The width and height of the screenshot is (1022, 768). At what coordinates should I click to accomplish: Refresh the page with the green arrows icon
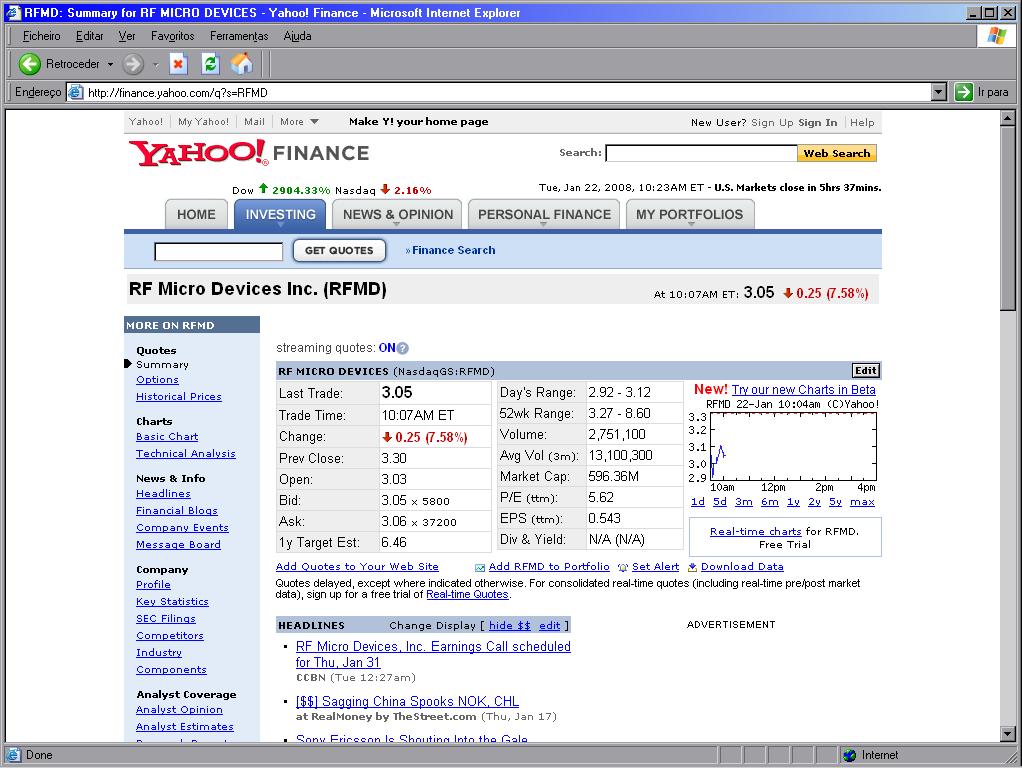tap(210, 64)
